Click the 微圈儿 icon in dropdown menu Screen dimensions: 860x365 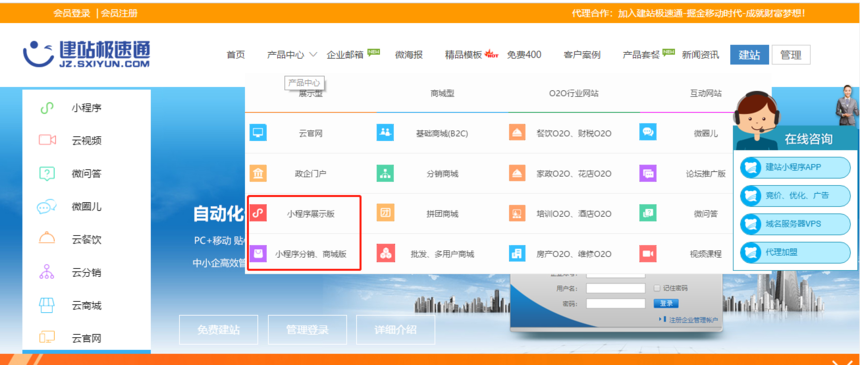click(x=648, y=132)
